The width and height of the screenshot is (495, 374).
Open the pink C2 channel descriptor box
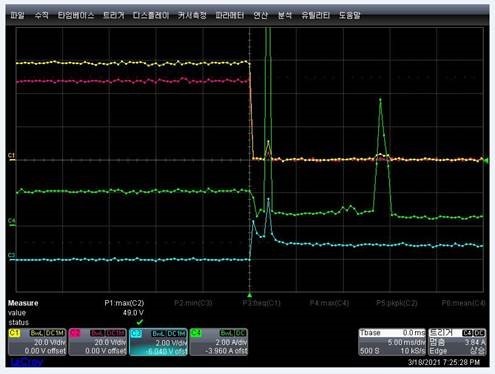[x=98, y=342]
